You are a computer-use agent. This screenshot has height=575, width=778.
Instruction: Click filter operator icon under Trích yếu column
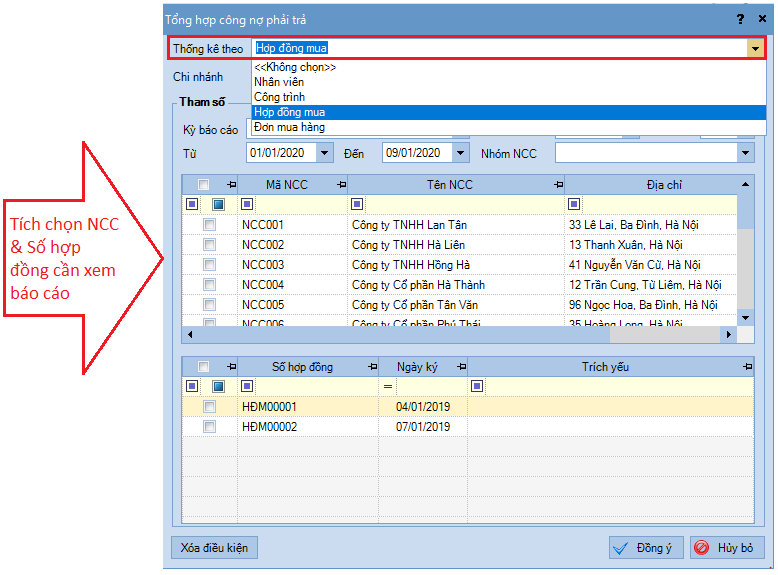coord(477,386)
